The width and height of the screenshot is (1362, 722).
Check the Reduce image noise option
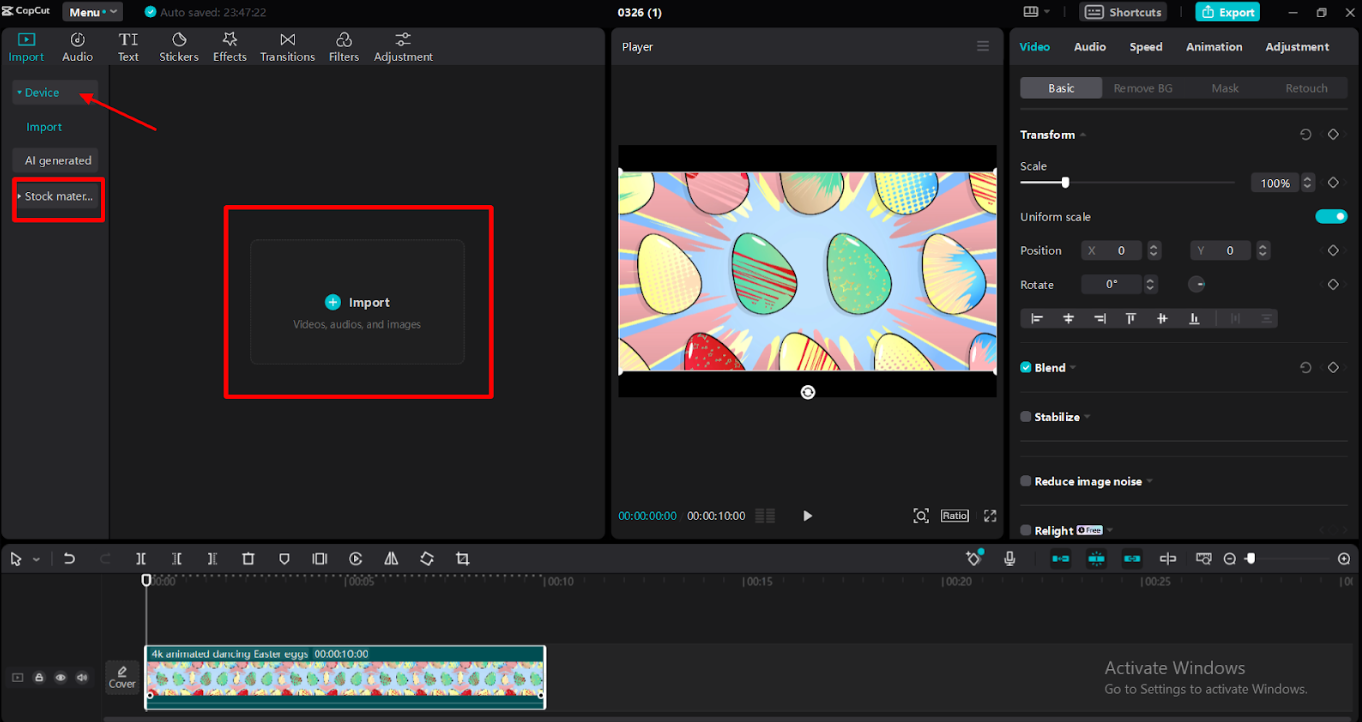1025,481
